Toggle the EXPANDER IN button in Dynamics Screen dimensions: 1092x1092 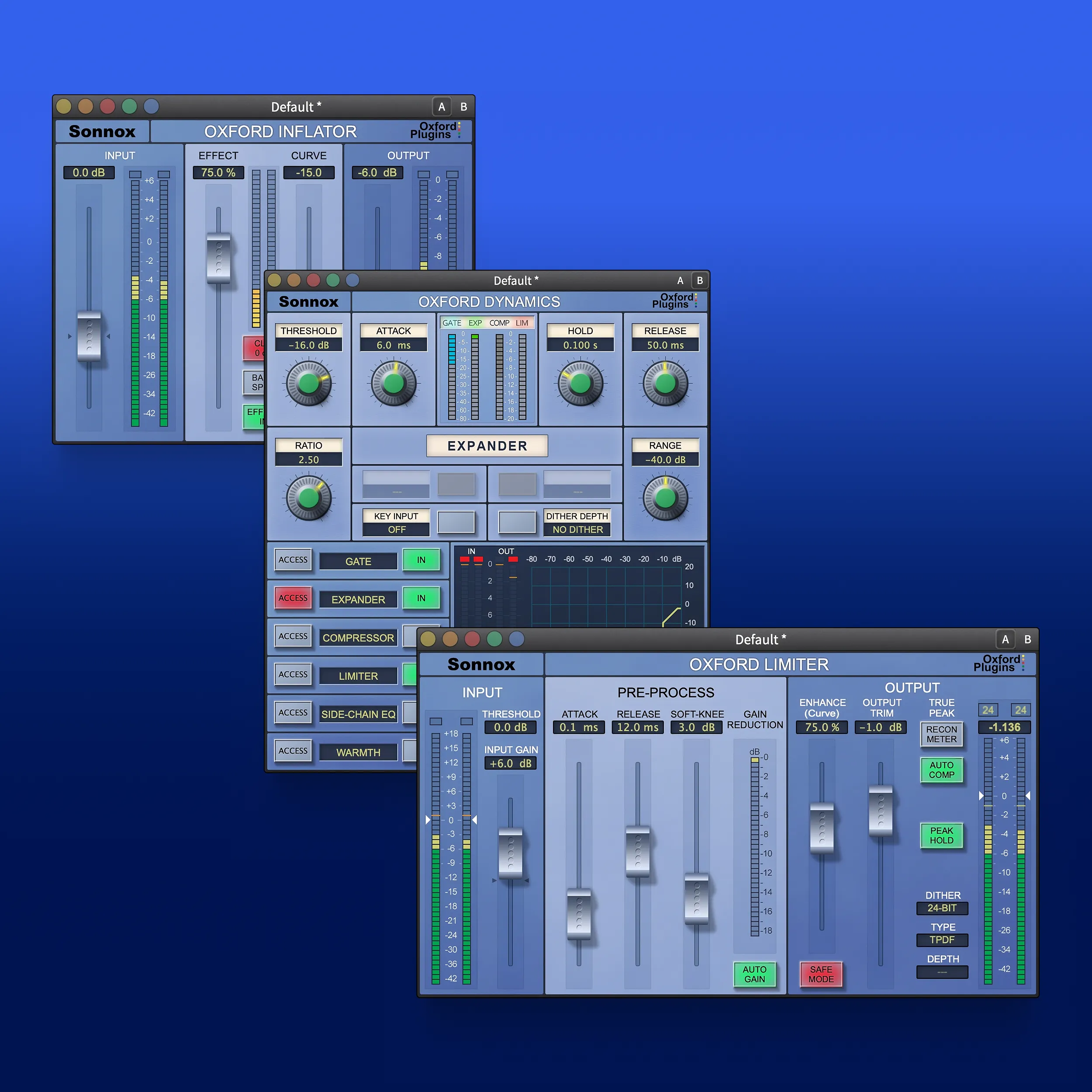421,598
